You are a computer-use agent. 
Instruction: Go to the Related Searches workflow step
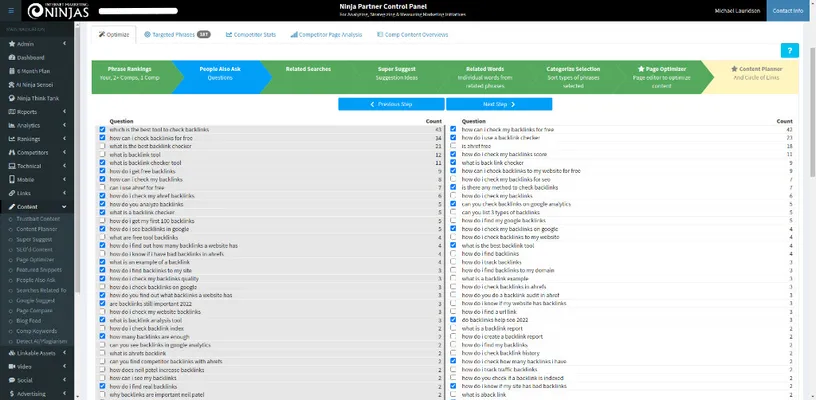[309, 74]
